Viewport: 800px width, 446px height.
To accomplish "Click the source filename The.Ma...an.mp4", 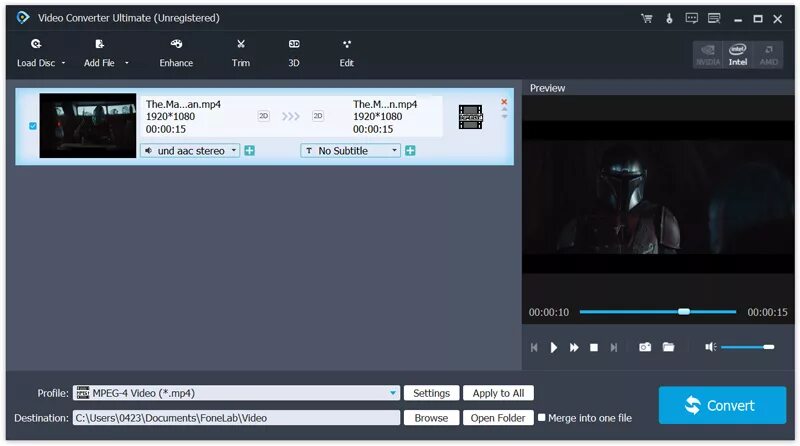I will tap(183, 104).
